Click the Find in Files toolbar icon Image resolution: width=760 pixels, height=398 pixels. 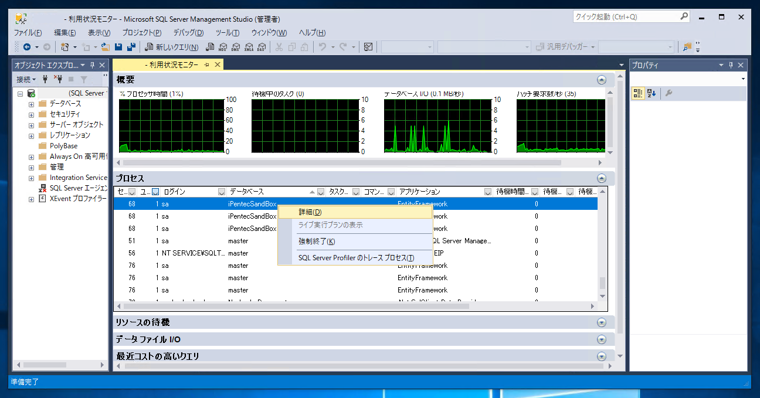coord(687,47)
